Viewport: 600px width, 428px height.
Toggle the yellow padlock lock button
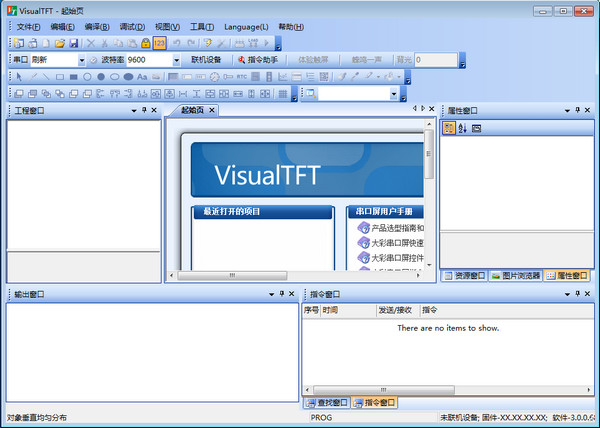[145, 43]
